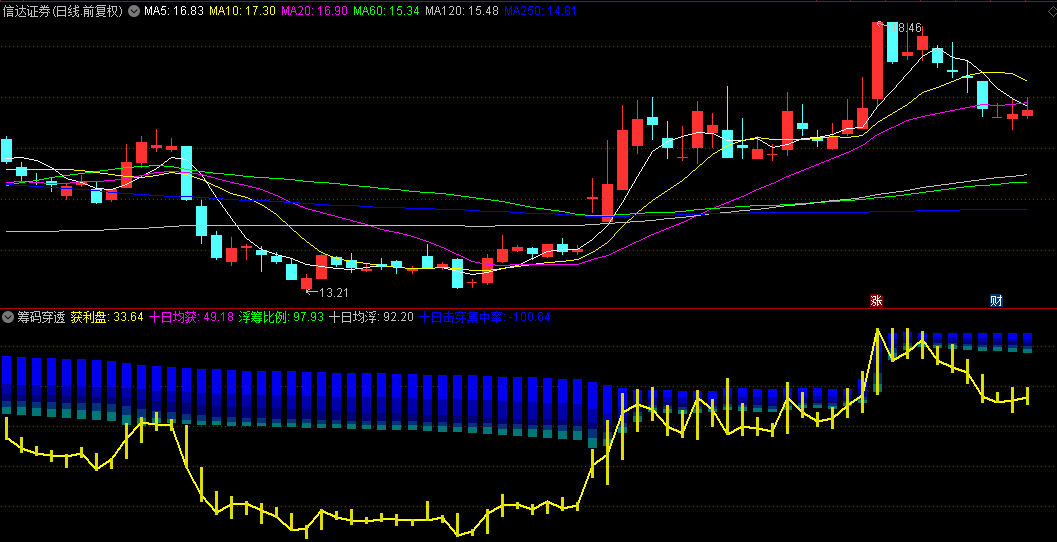Select the 浮筹比例: 97.93 value
The image size is (1057, 542).
[281, 317]
